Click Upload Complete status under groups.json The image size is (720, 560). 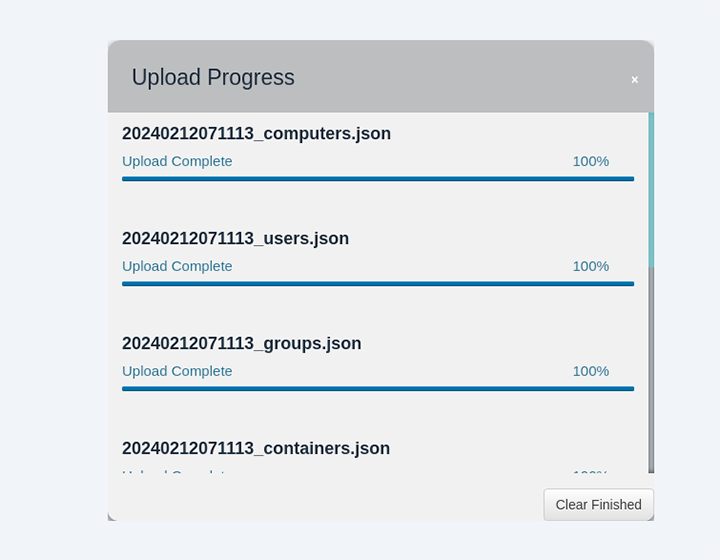(177, 371)
